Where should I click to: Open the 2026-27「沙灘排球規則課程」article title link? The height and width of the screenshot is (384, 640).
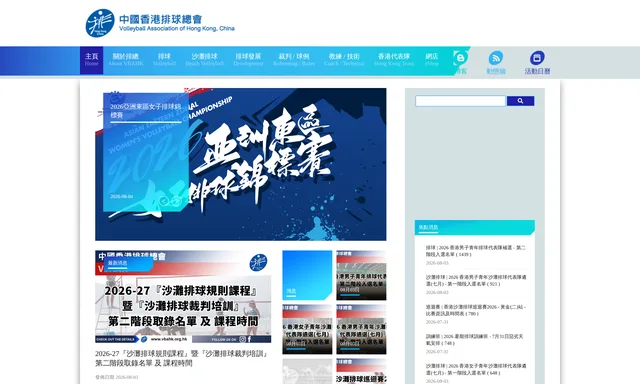[181, 358]
